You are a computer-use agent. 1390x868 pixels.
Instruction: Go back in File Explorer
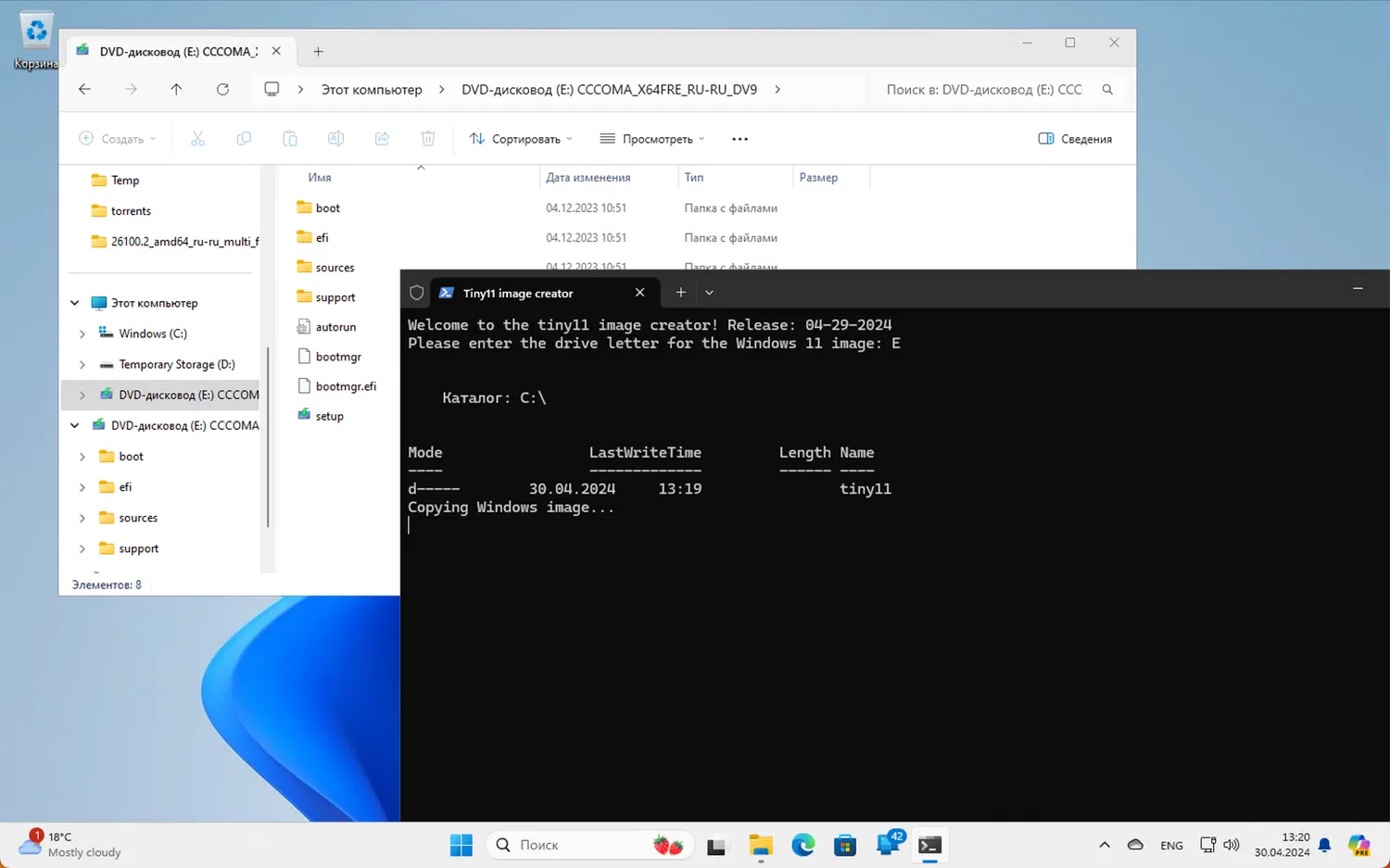pyautogui.click(x=84, y=89)
